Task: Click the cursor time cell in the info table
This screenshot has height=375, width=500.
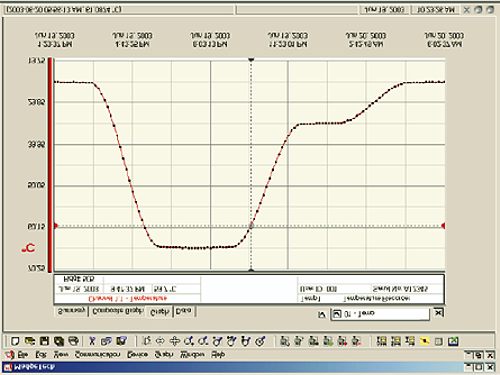Action: click(x=127, y=289)
